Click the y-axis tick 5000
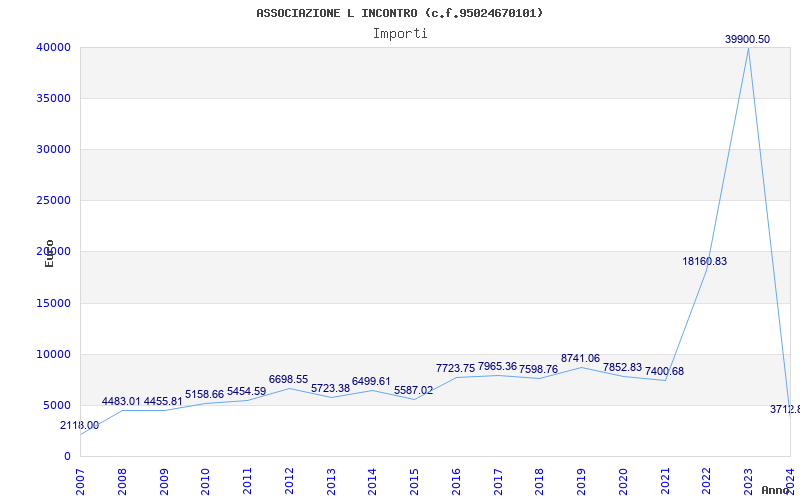Image resolution: width=800 pixels, height=500 pixels. [56, 406]
